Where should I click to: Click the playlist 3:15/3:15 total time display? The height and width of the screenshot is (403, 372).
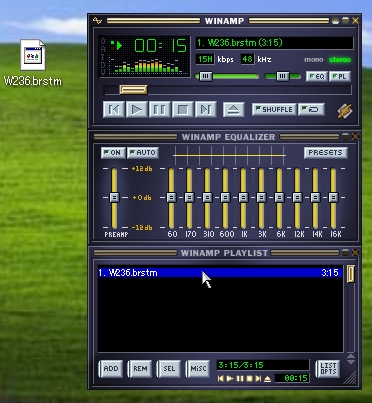click(x=263, y=365)
